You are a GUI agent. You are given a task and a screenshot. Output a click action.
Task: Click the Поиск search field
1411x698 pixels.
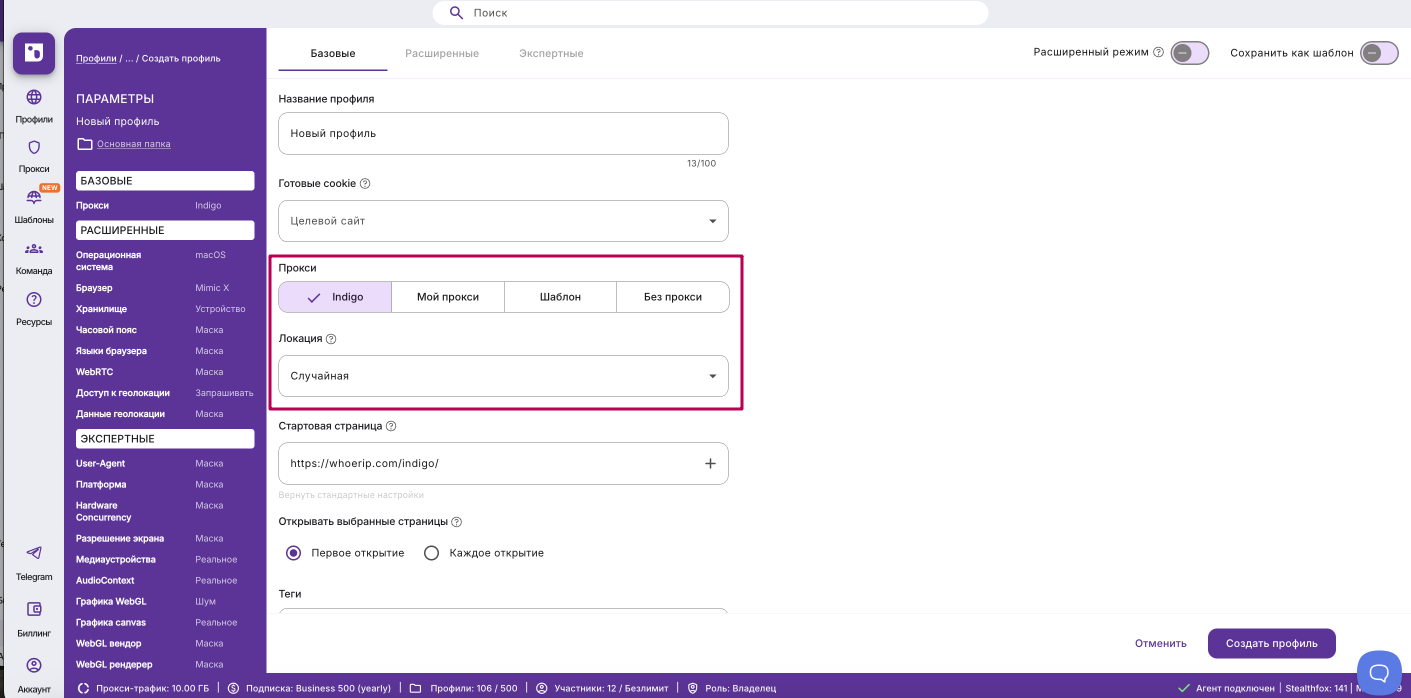(710, 13)
